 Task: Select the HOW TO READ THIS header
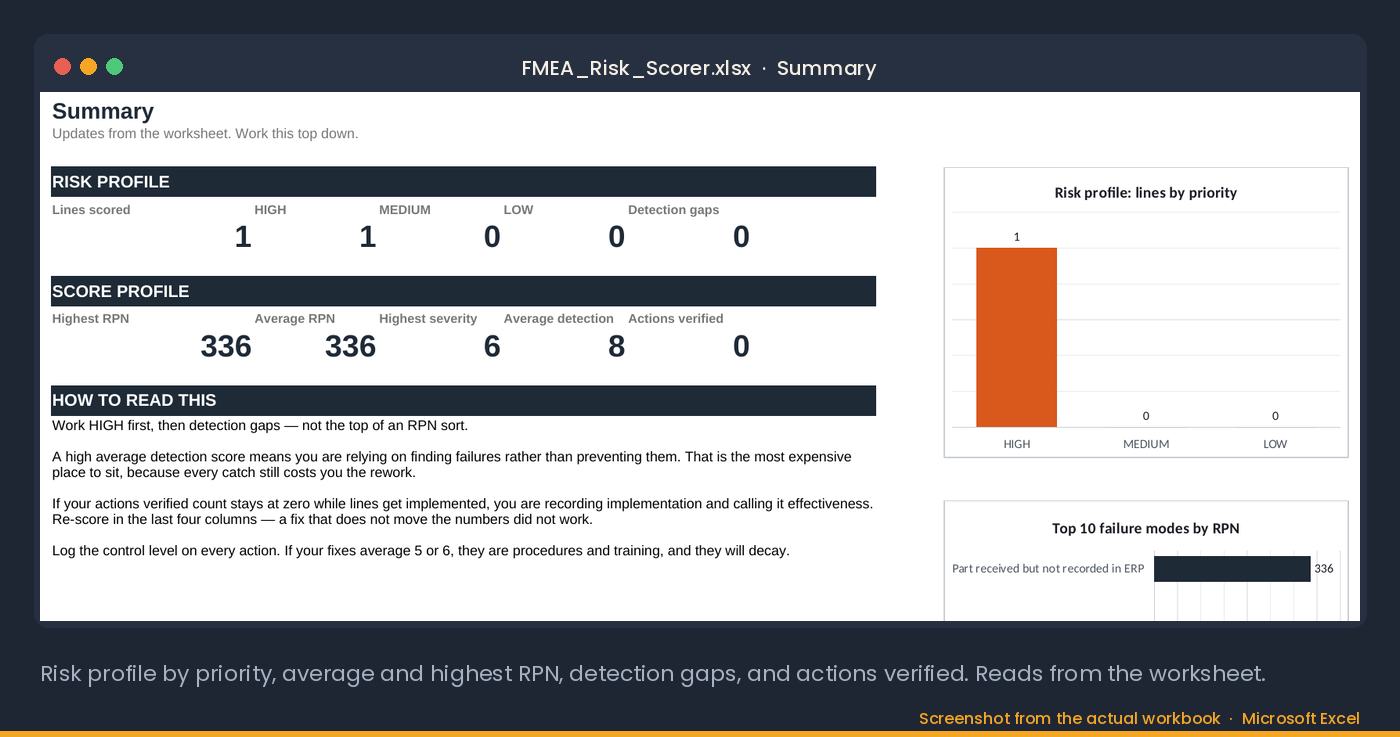(x=464, y=400)
